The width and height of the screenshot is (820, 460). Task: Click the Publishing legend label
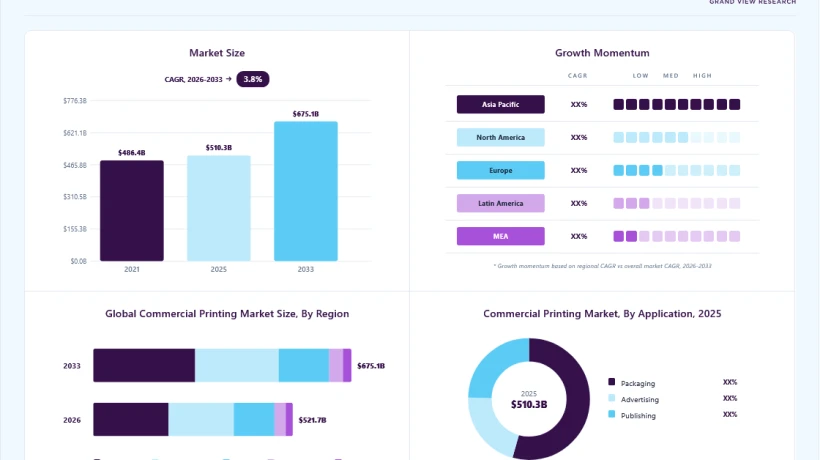(x=638, y=416)
